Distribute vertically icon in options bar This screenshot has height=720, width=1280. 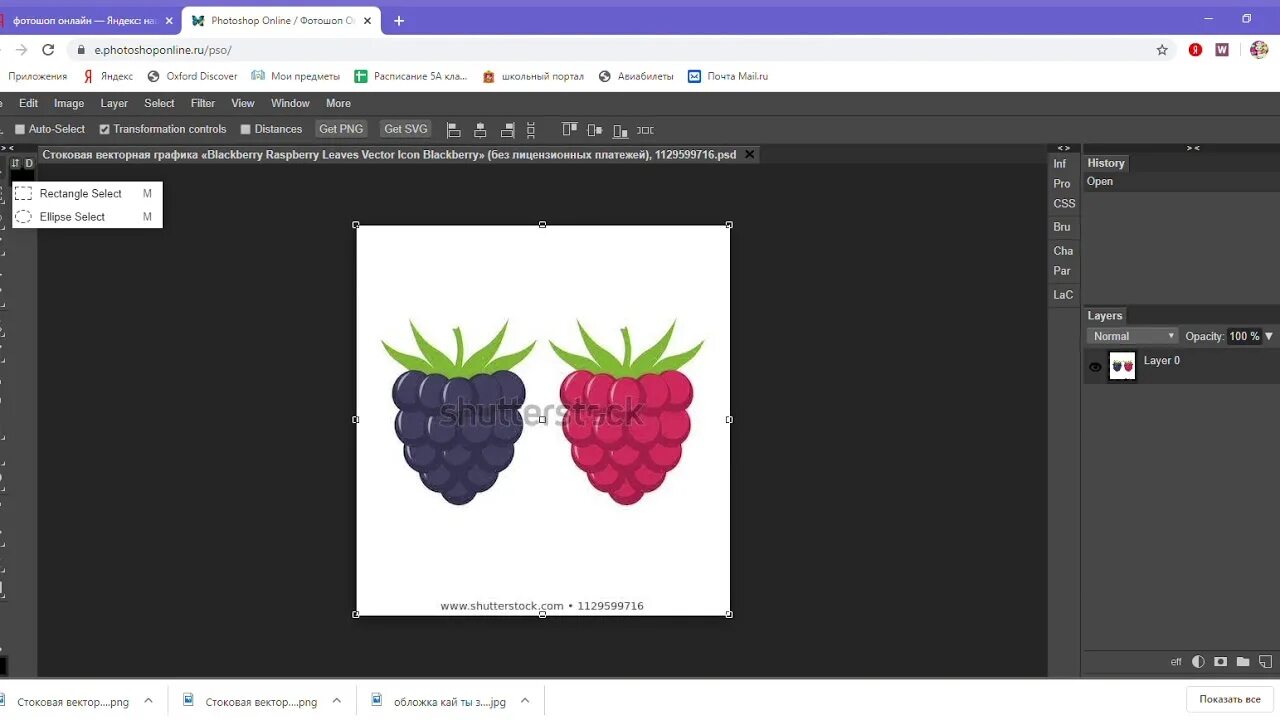click(531, 130)
